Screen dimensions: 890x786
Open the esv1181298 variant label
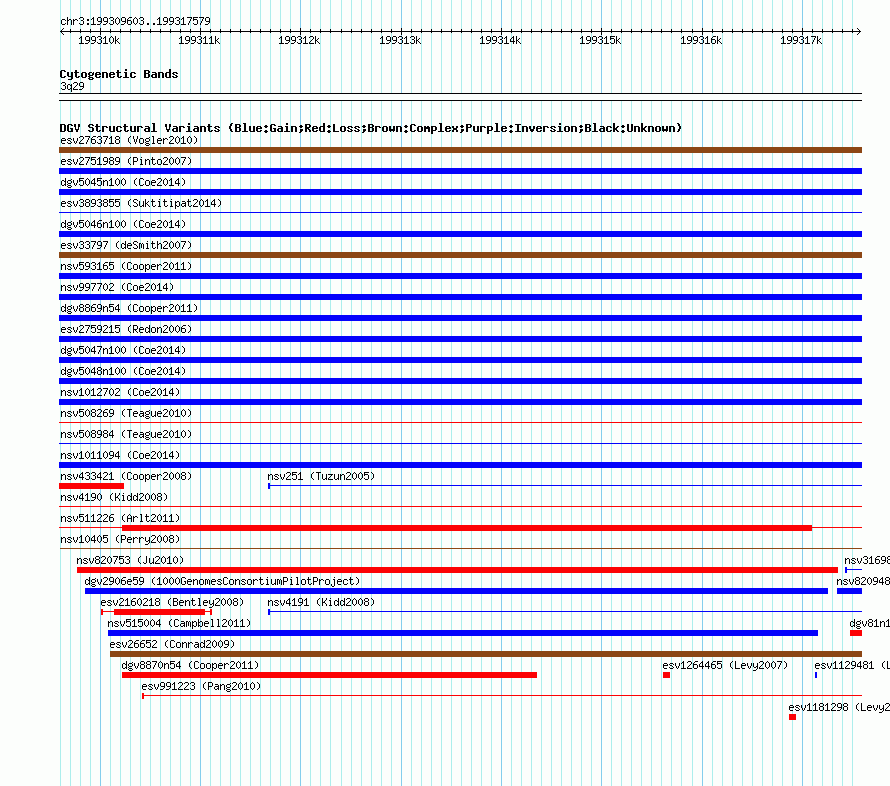coord(838,707)
